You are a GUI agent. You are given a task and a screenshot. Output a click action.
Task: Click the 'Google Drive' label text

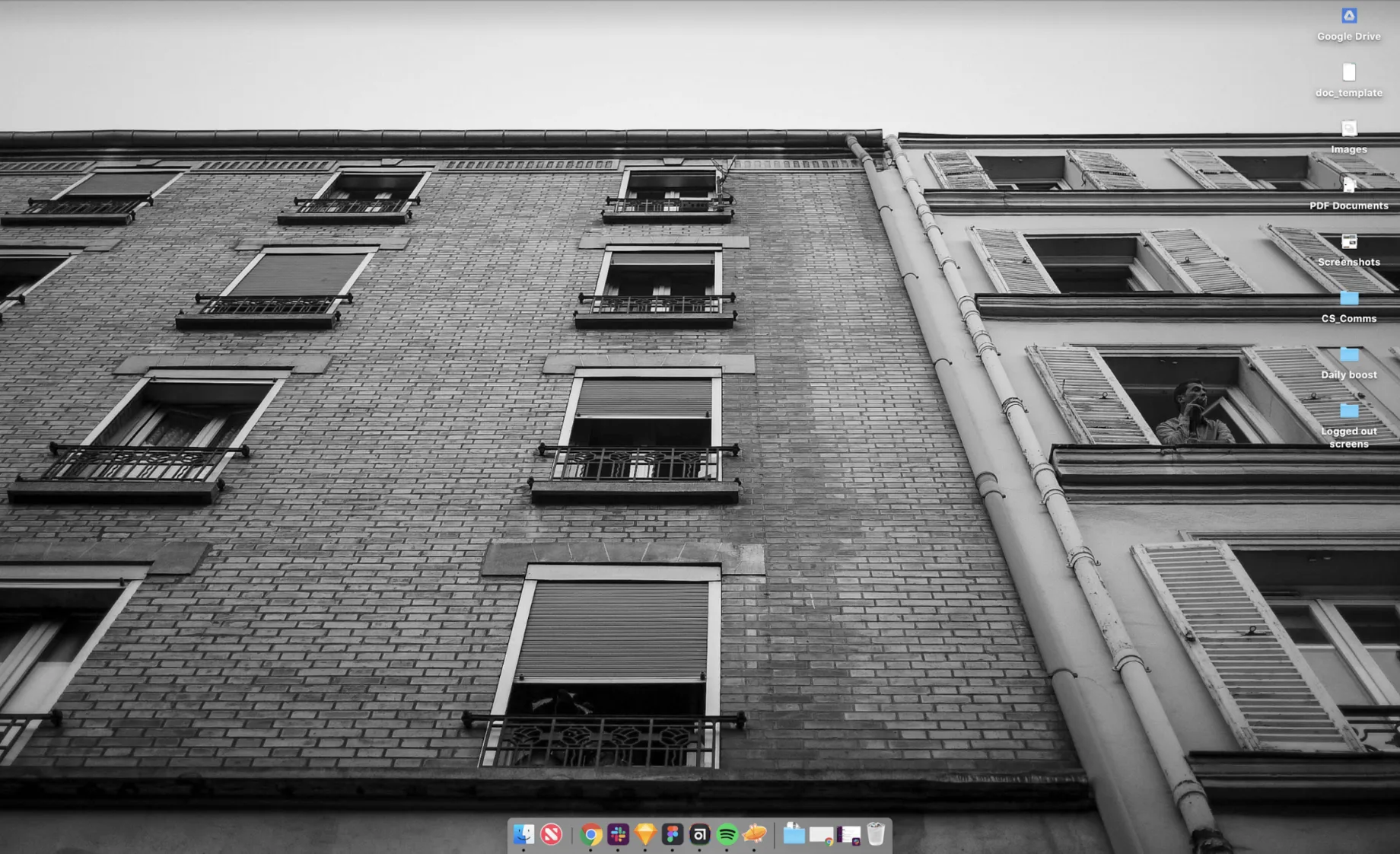(1349, 37)
